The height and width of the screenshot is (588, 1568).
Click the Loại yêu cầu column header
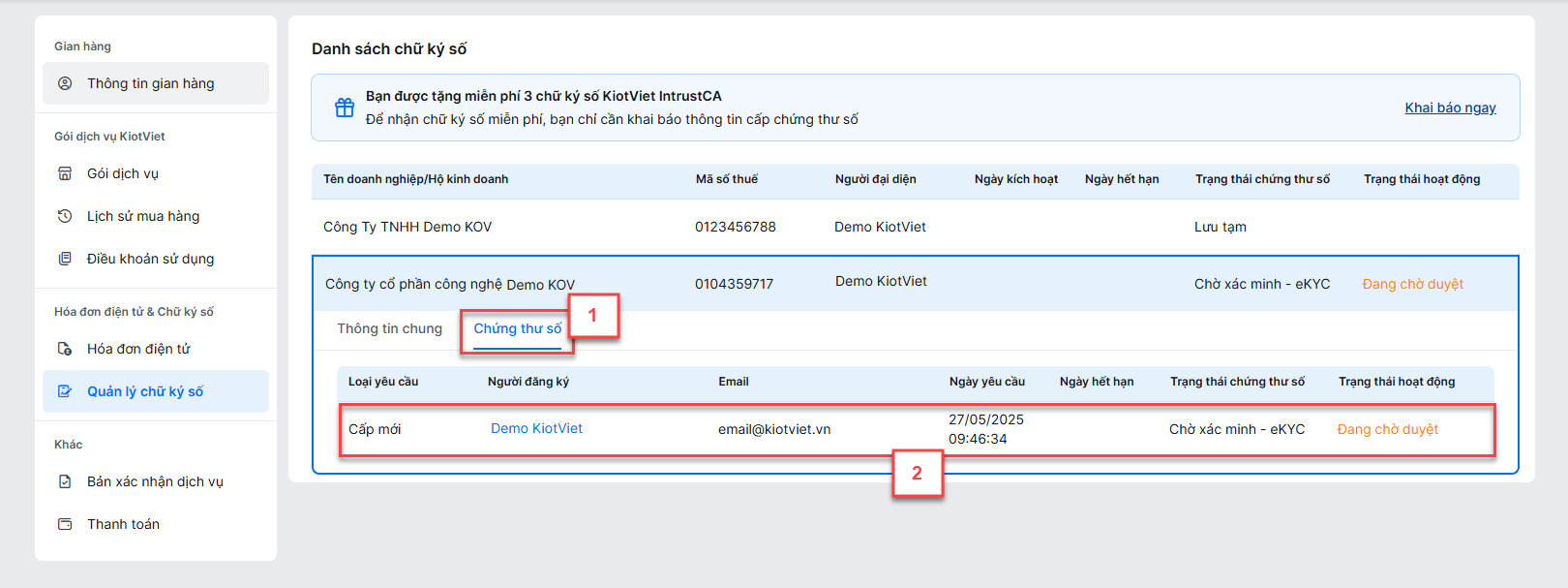(383, 382)
